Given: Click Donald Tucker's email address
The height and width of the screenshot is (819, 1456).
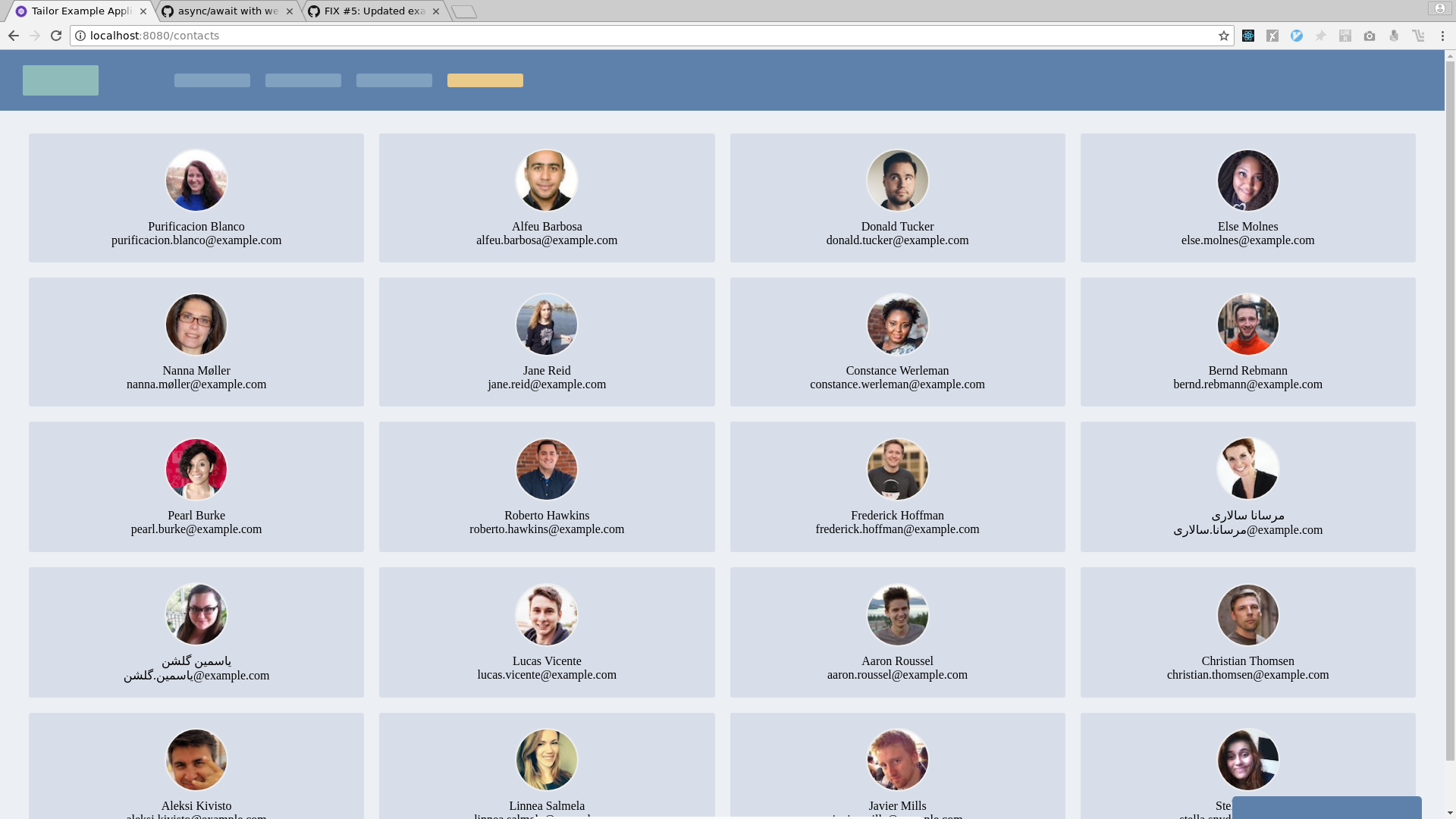Looking at the screenshot, I should pyautogui.click(x=897, y=240).
